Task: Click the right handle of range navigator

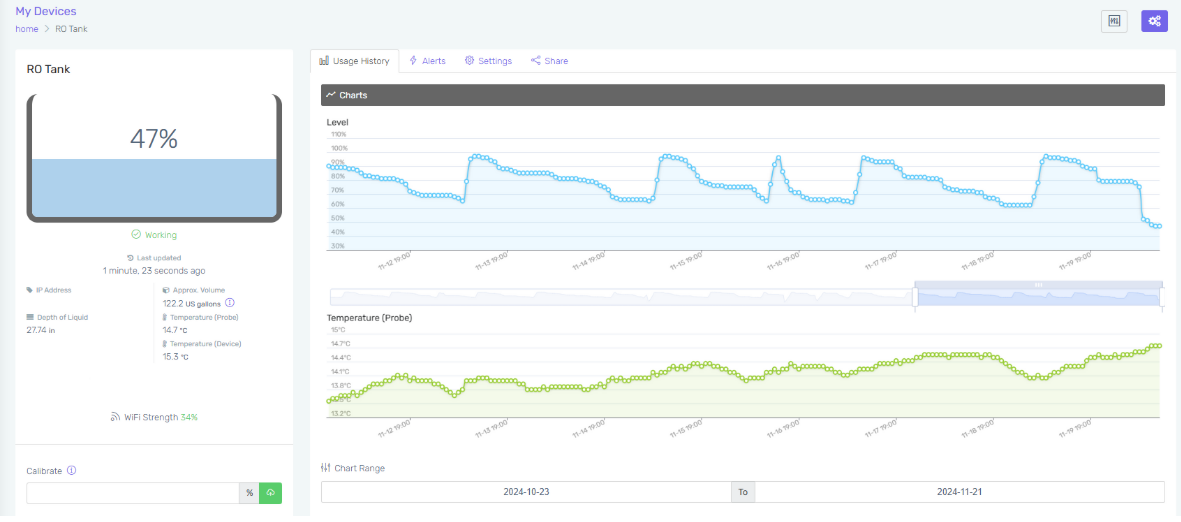Action: (1161, 298)
